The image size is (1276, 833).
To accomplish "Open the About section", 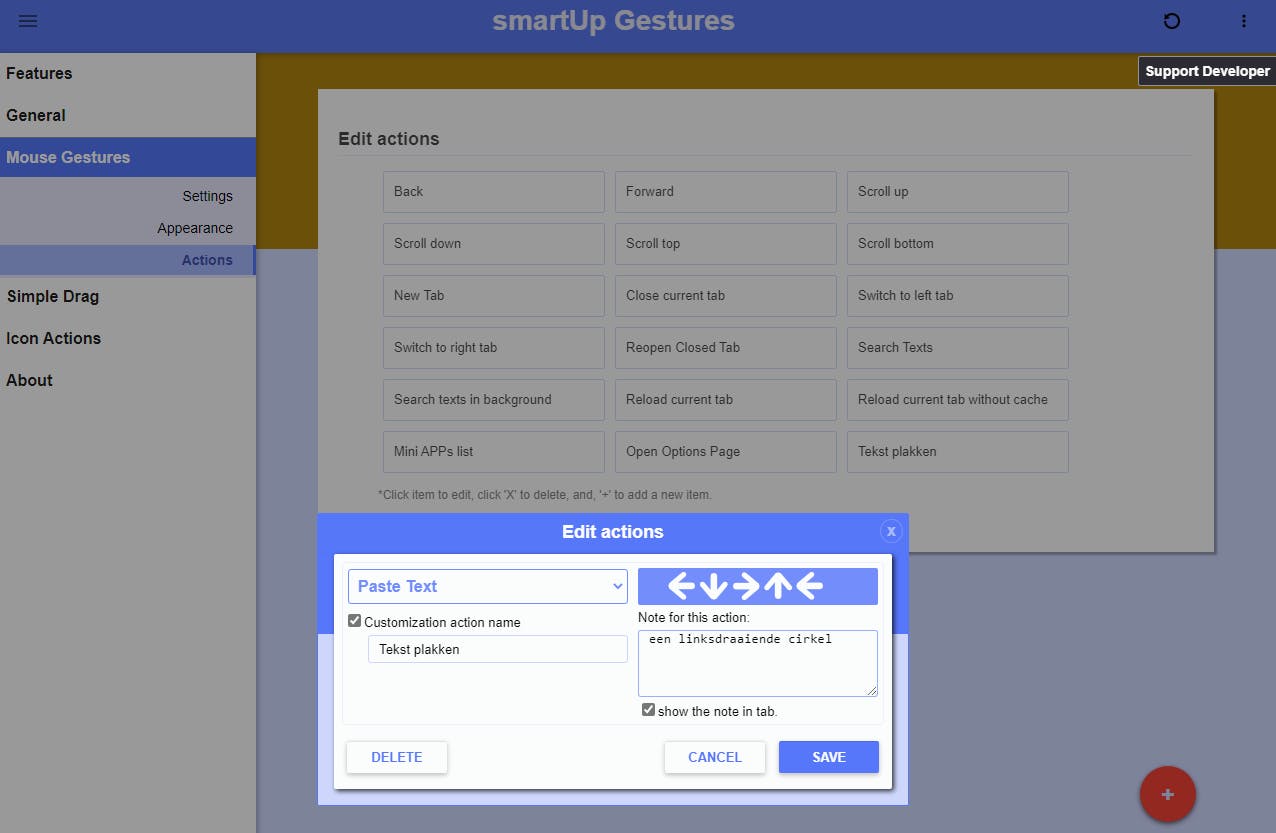I will click(128, 380).
